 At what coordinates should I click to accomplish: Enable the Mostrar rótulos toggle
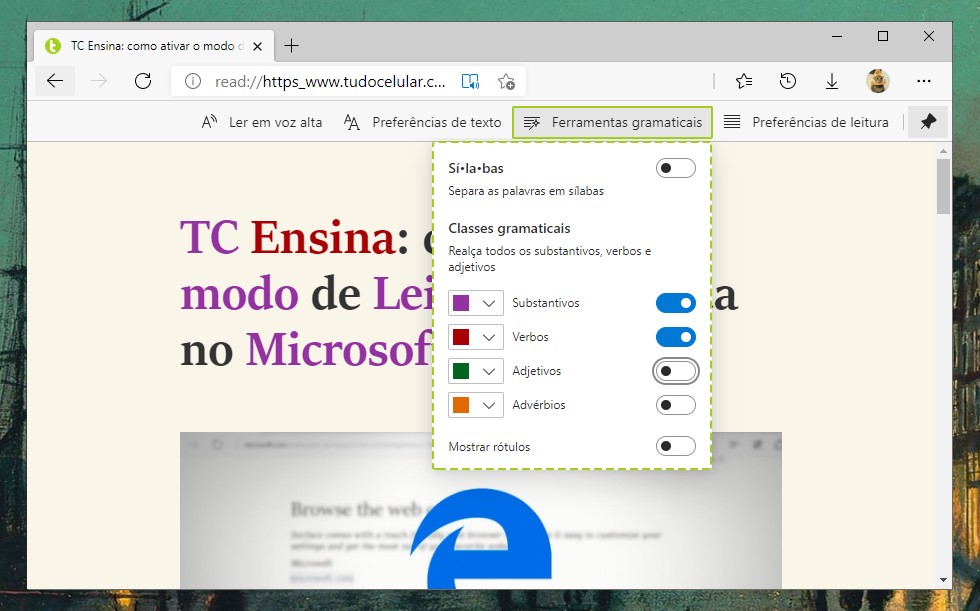coord(676,446)
